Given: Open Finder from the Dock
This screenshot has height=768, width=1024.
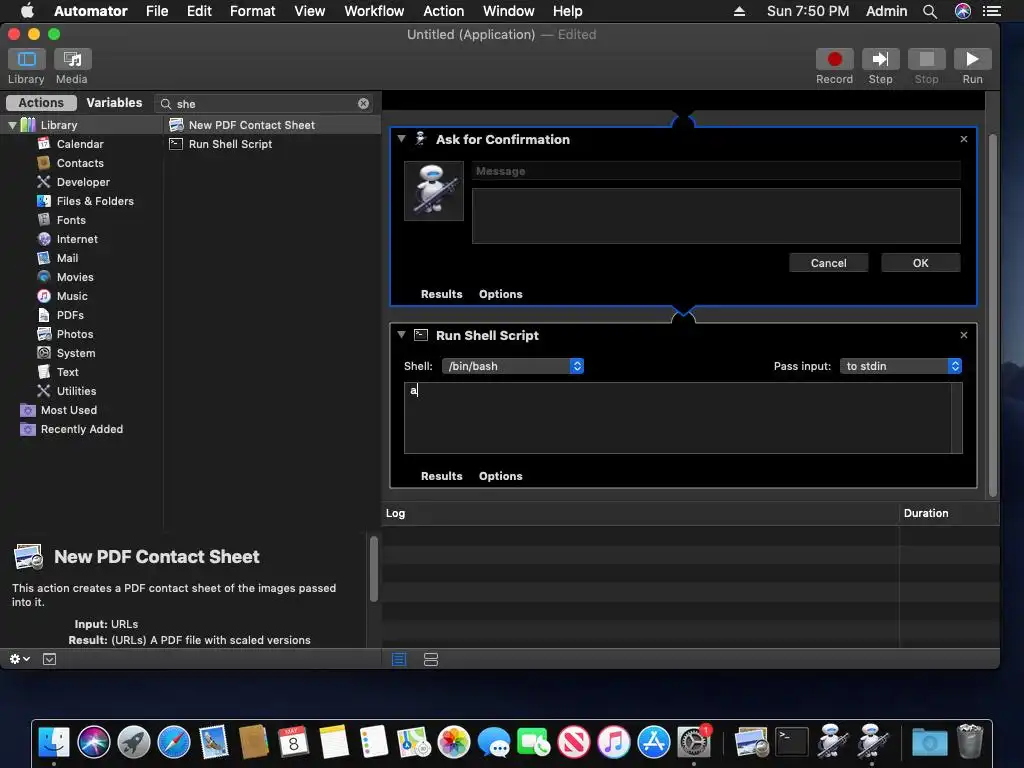Looking at the screenshot, I should (x=54, y=743).
